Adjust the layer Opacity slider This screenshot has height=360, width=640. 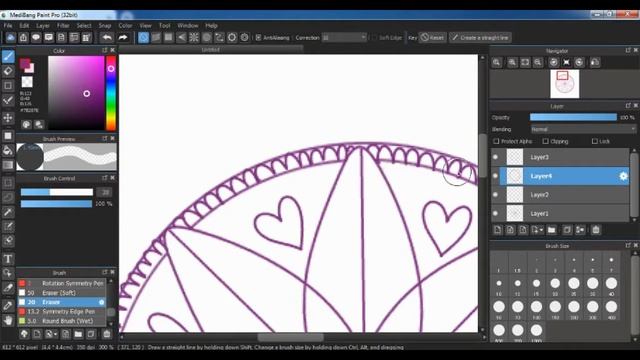tap(573, 117)
